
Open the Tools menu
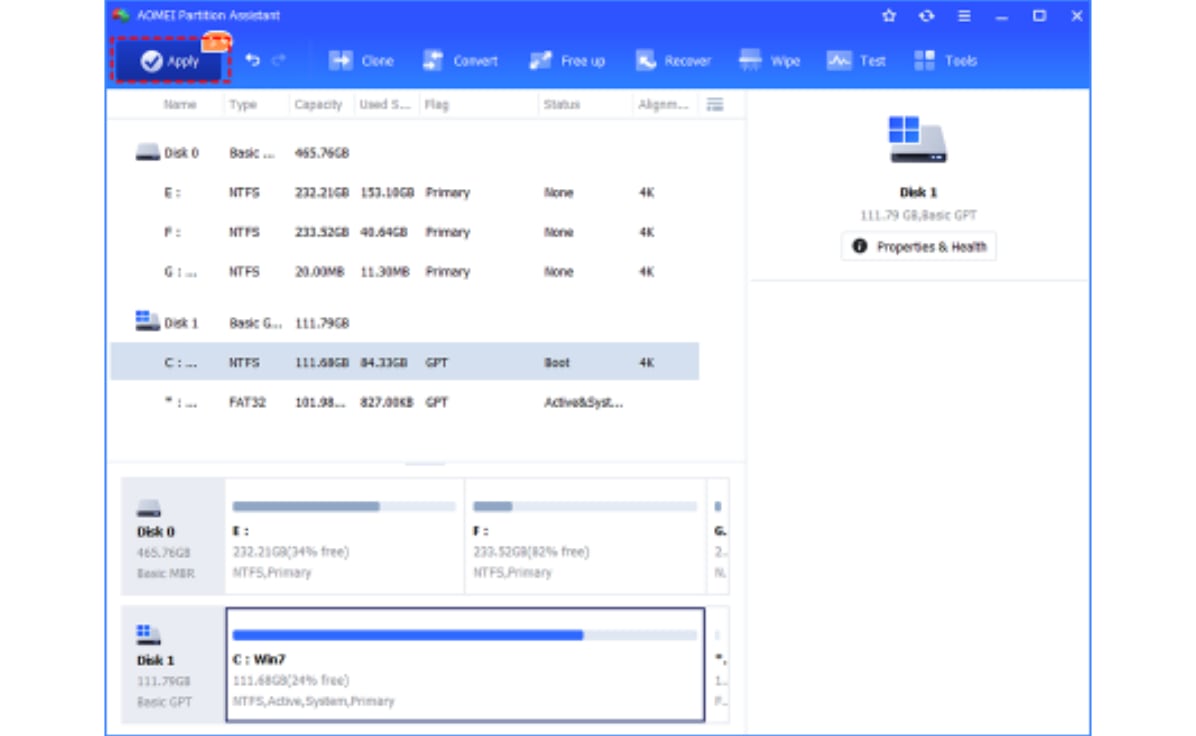pyautogui.click(x=945, y=60)
